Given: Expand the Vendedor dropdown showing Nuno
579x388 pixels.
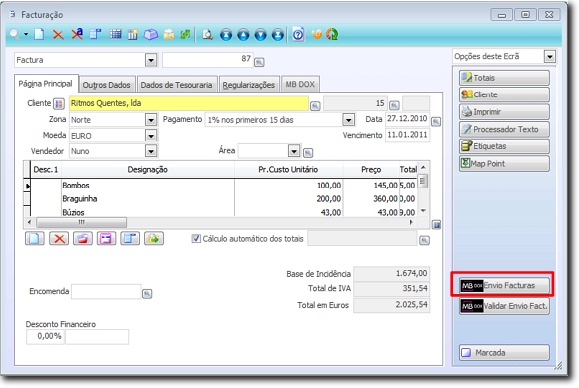Looking at the screenshot, I should pos(151,151).
